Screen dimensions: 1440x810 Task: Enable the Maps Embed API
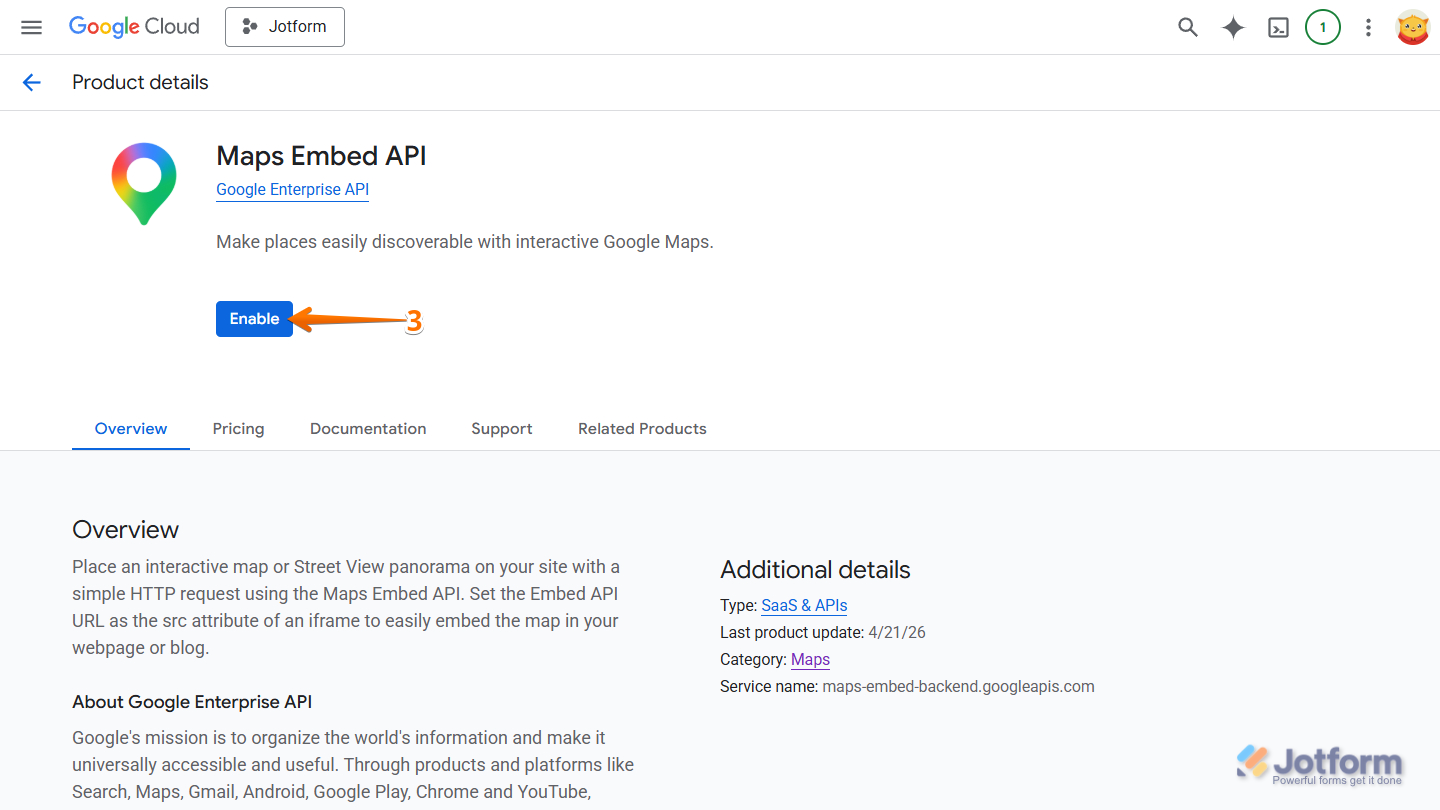[x=254, y=318]
